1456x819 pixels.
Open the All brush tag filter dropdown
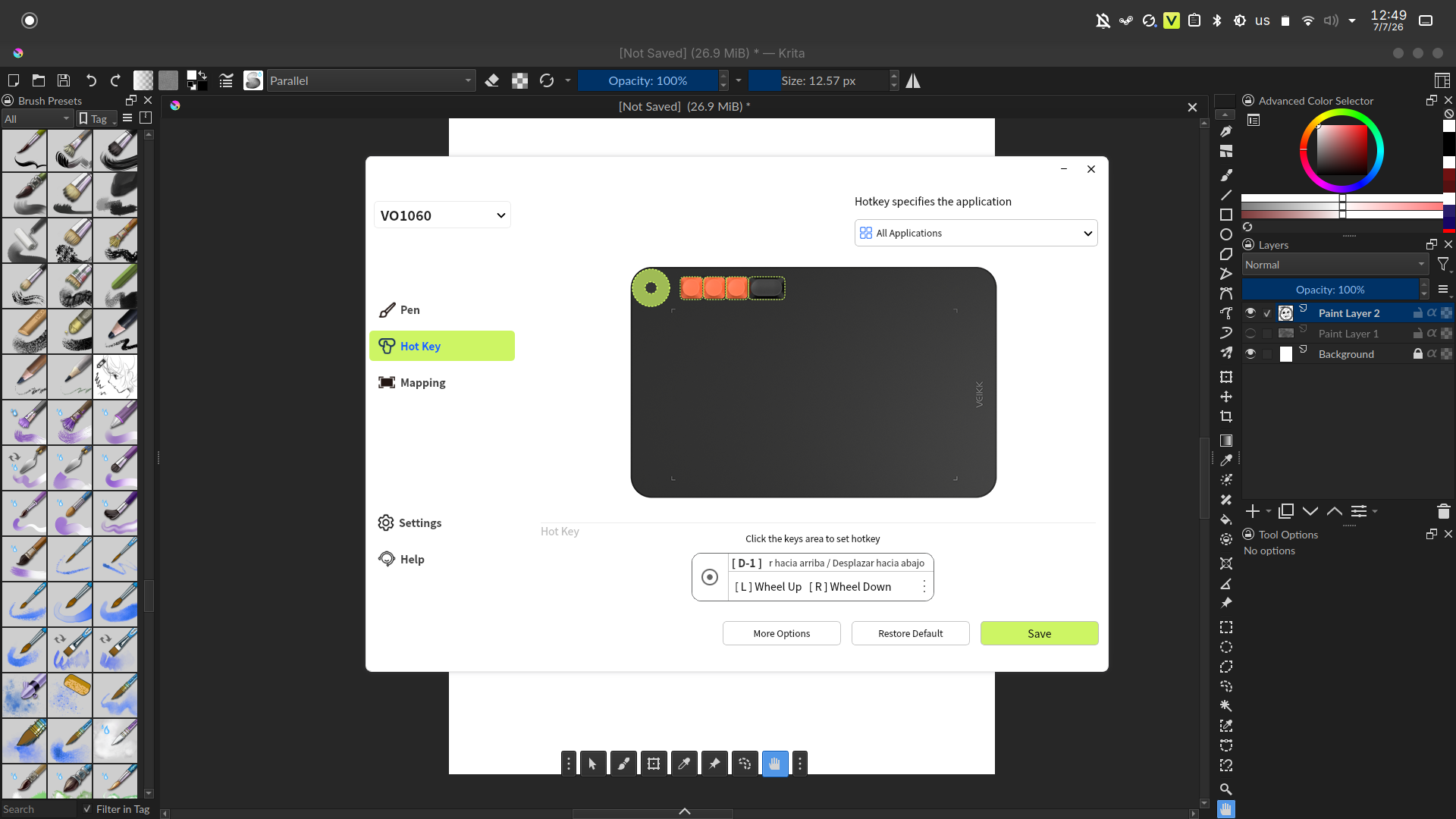click(x=37, y=119)
